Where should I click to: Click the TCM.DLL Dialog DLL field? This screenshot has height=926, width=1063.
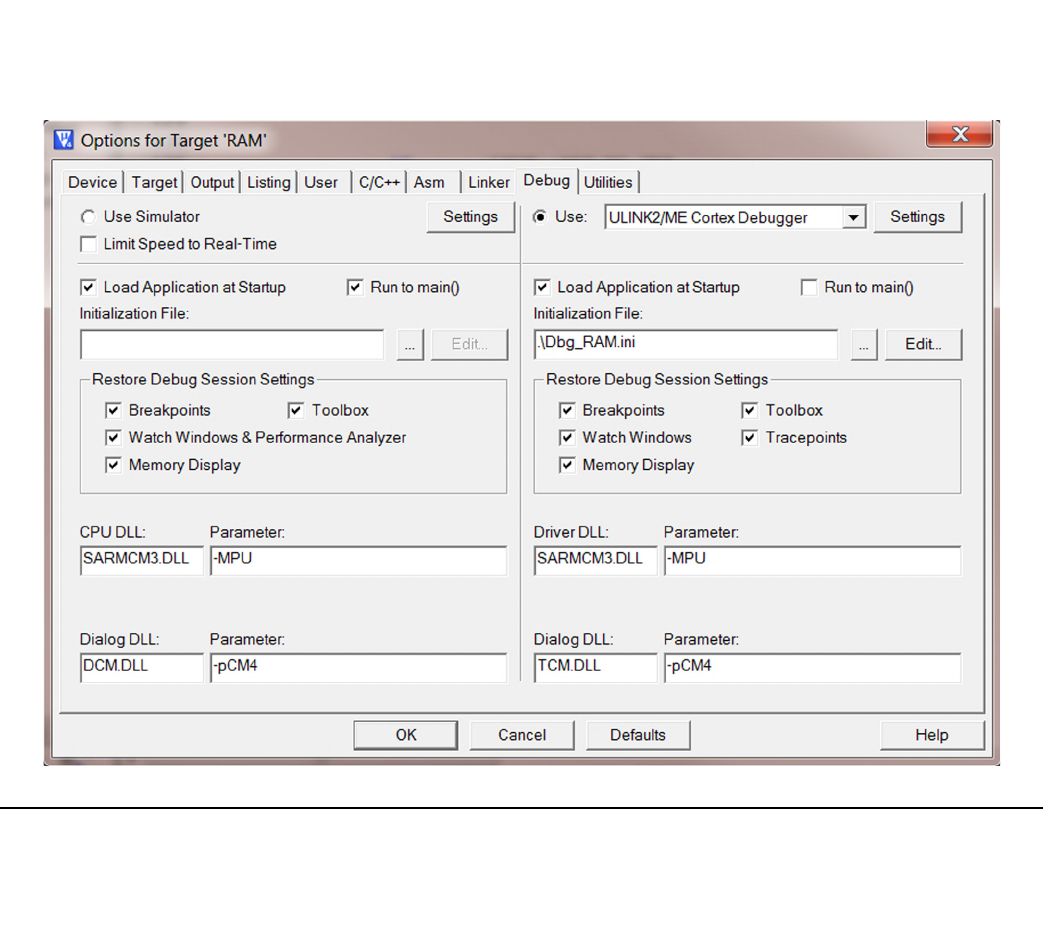595,667
